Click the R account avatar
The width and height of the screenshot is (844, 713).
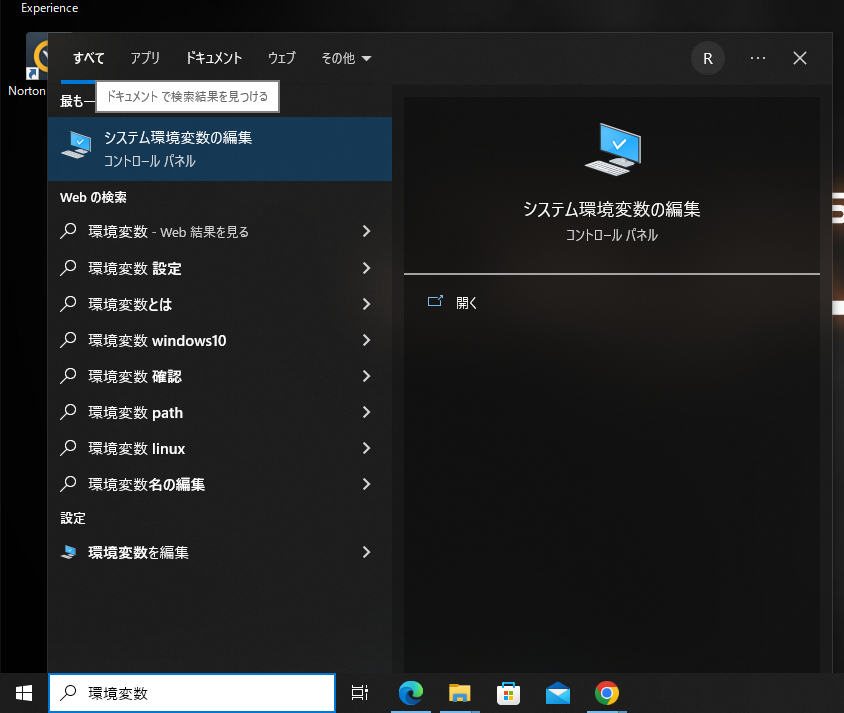pyautogui.click(x=707, y=58)
